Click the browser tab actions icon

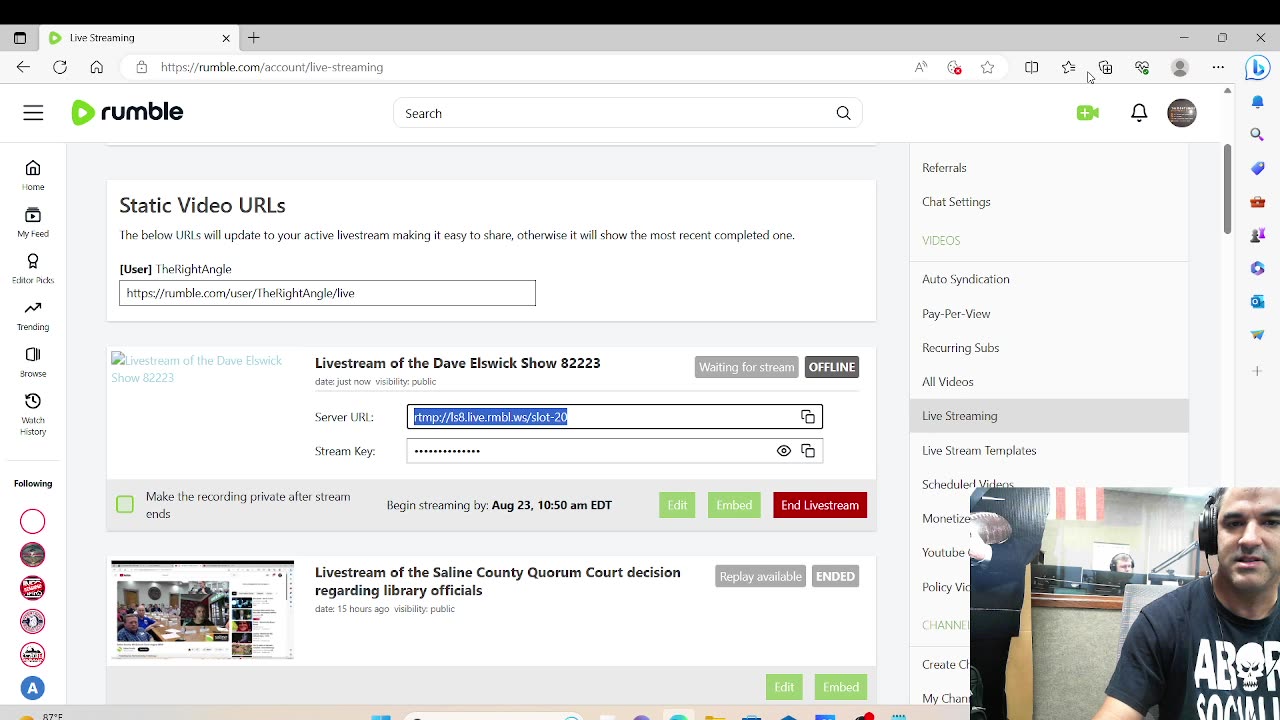[x=20, y=38]
